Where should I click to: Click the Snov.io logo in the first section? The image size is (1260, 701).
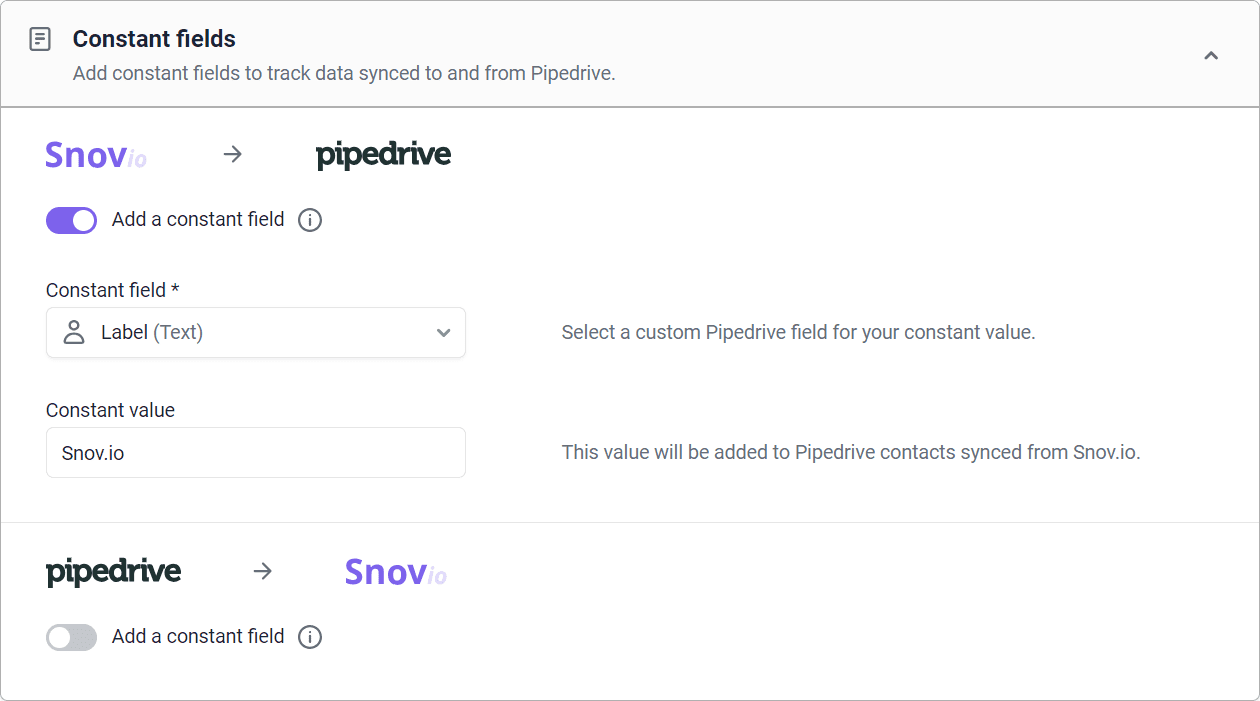pos(95,154)
